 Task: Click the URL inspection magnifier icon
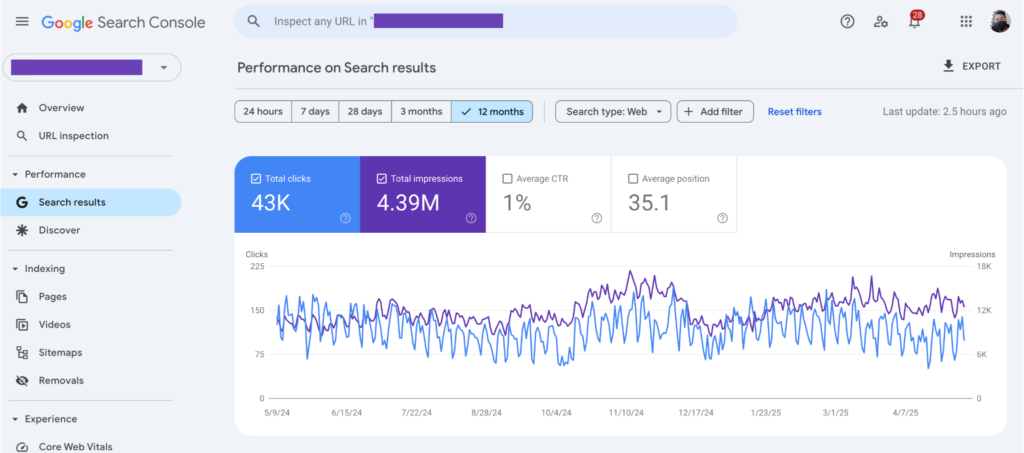pos(22,136)
